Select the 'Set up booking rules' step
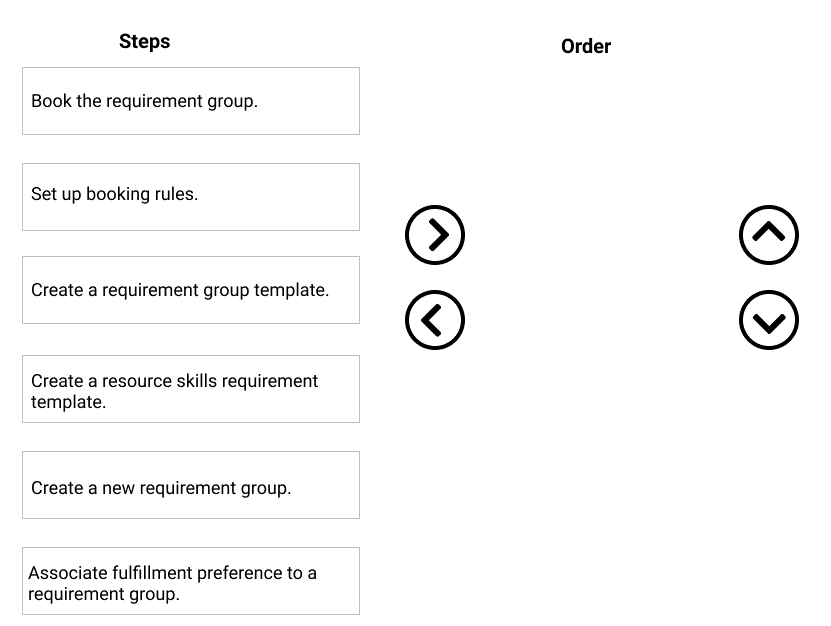Screen dimensions: 831x626 coord(190,196)
